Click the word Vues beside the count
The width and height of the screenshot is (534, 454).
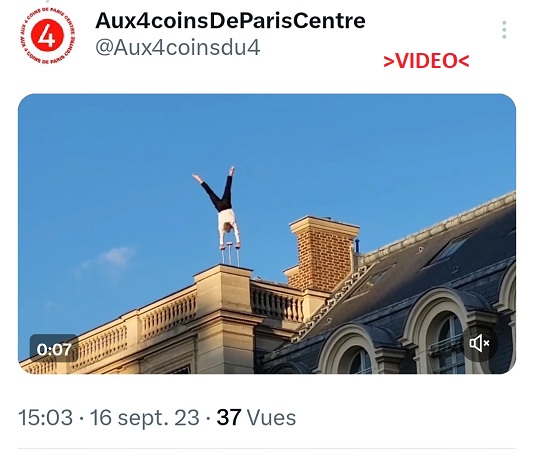(x=271, y=417)
